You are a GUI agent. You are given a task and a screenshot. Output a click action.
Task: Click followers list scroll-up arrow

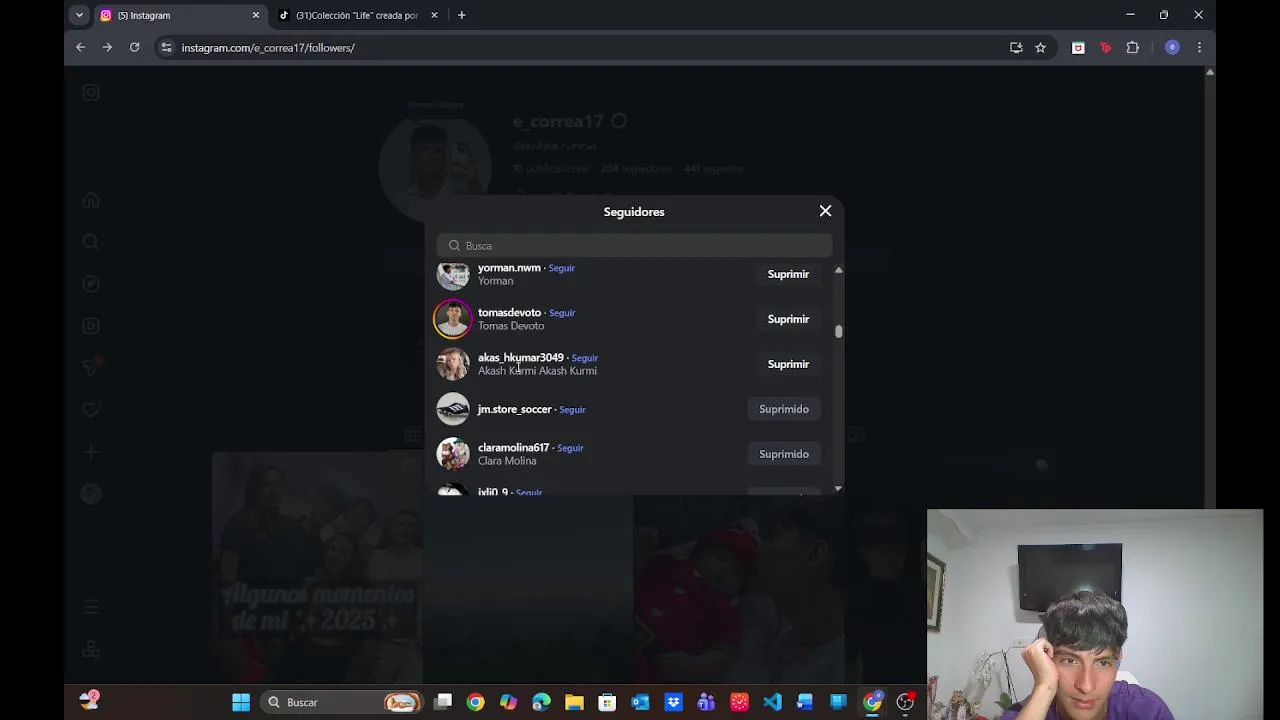coord(838,270)
